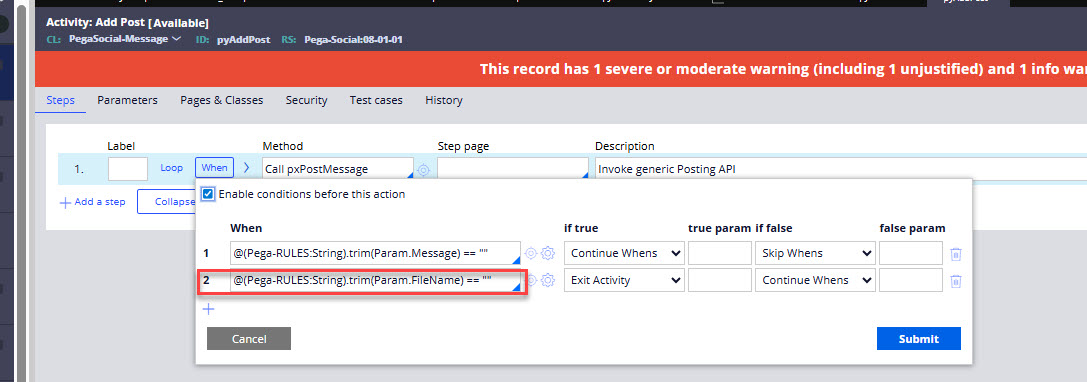Click the Submit button
The height and width of the screenshot is (382, 1087).
tap(919, 338)
